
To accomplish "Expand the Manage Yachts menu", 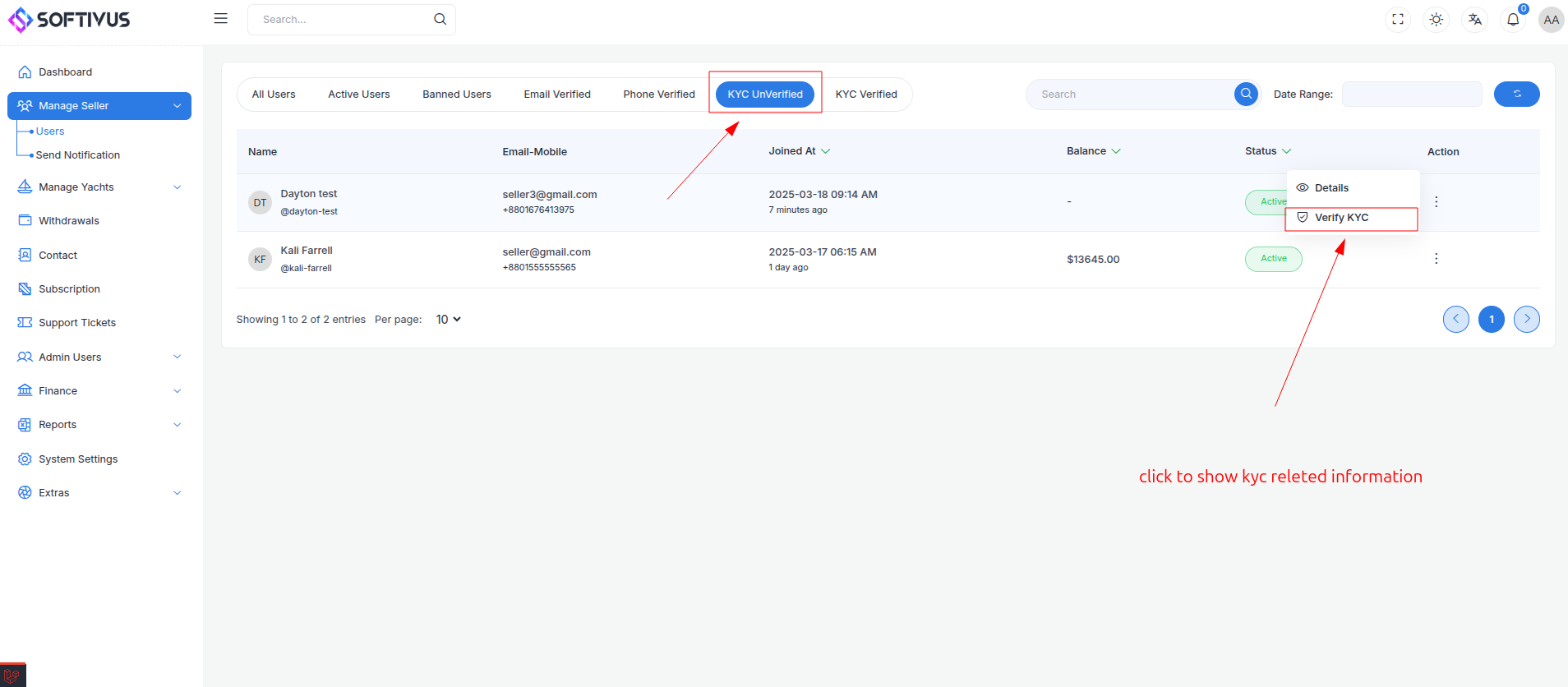I will coord(99,187).
